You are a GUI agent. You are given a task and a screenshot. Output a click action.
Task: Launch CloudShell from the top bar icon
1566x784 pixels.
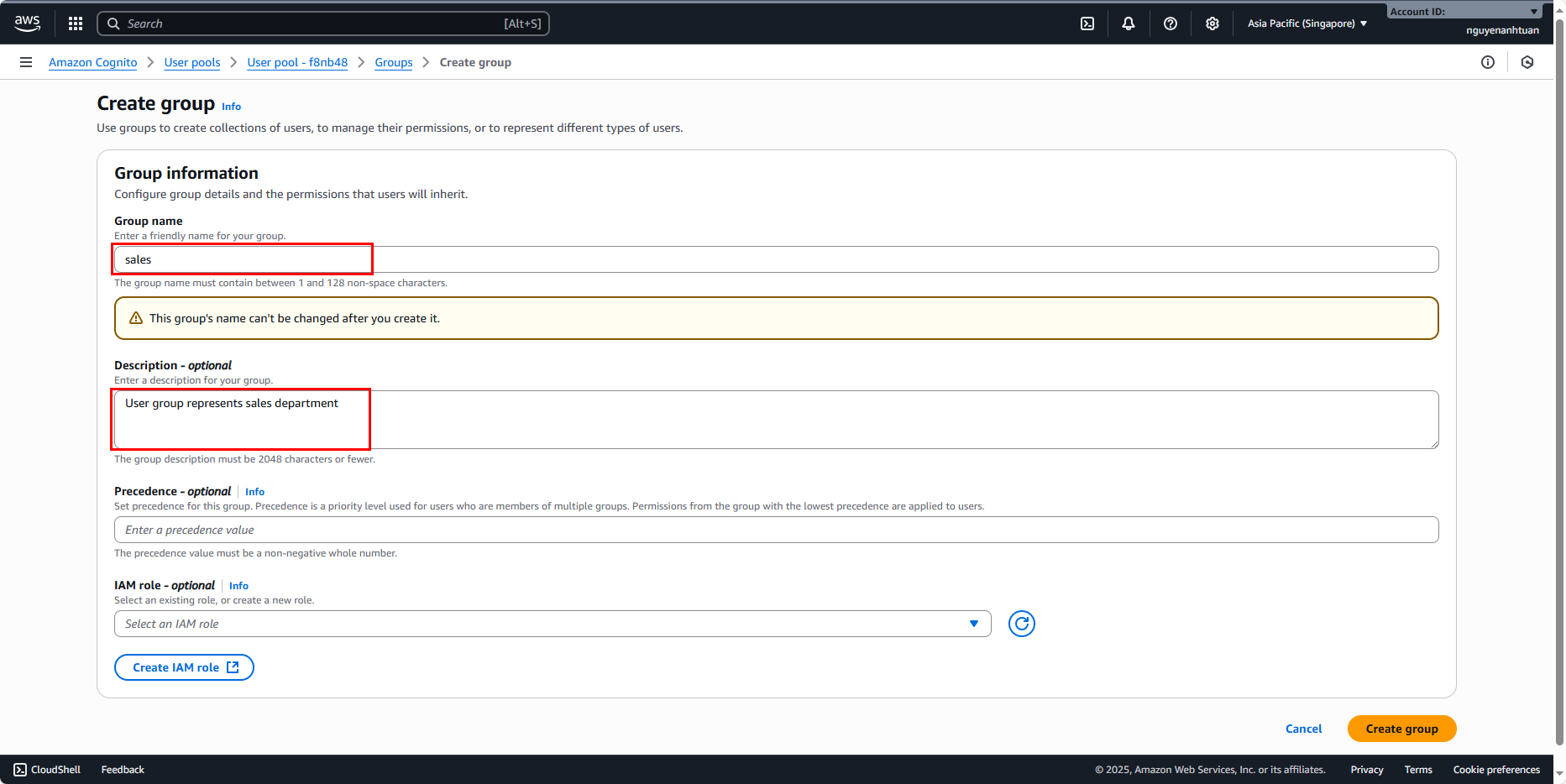[x=1087, y=24]
